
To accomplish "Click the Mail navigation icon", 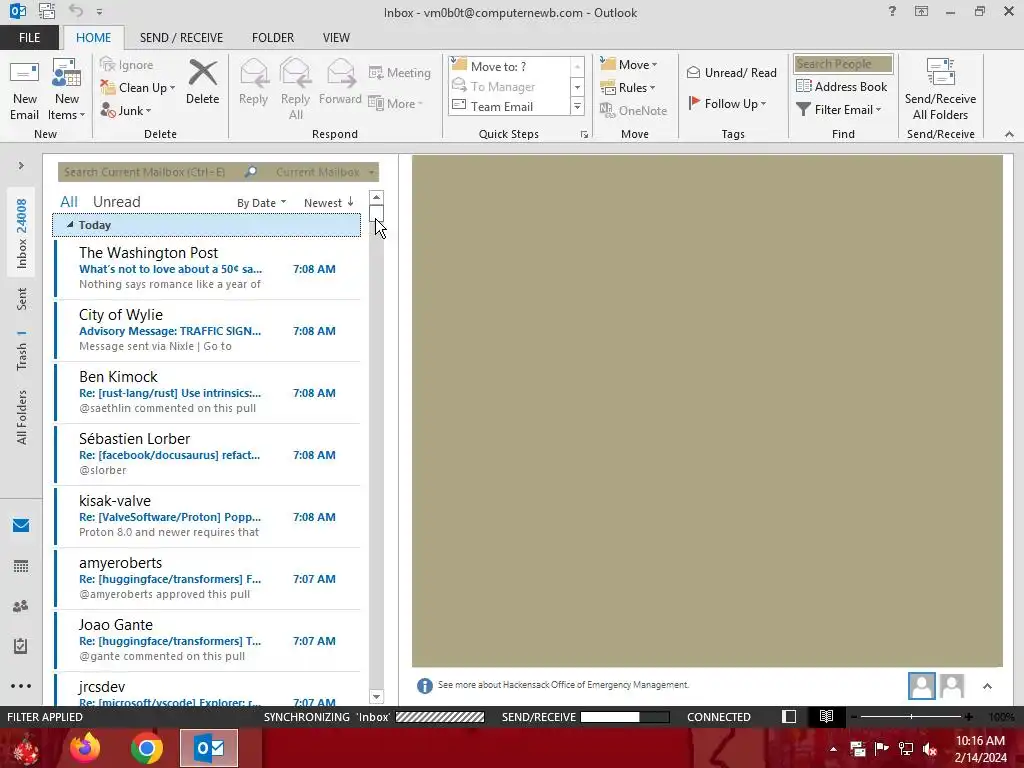I will [x=21, y=526].
